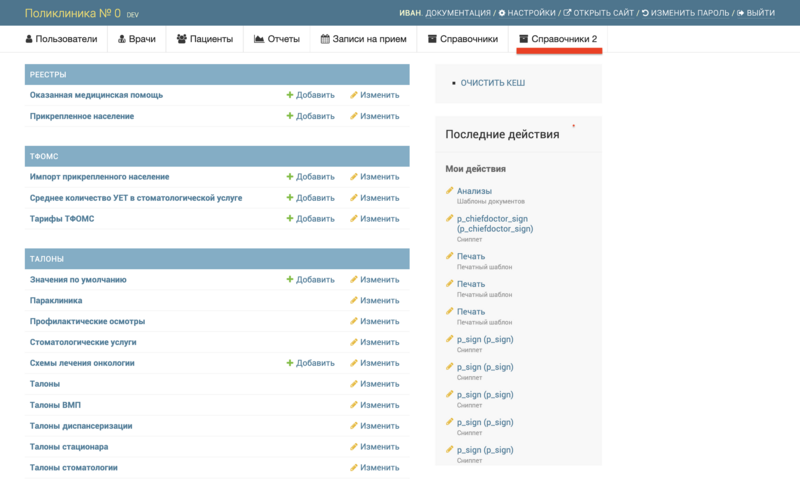Edit Талоны ВМП entries
This screenshot has height=480, width=800.
pyautogui.click(x=374, y=405)
